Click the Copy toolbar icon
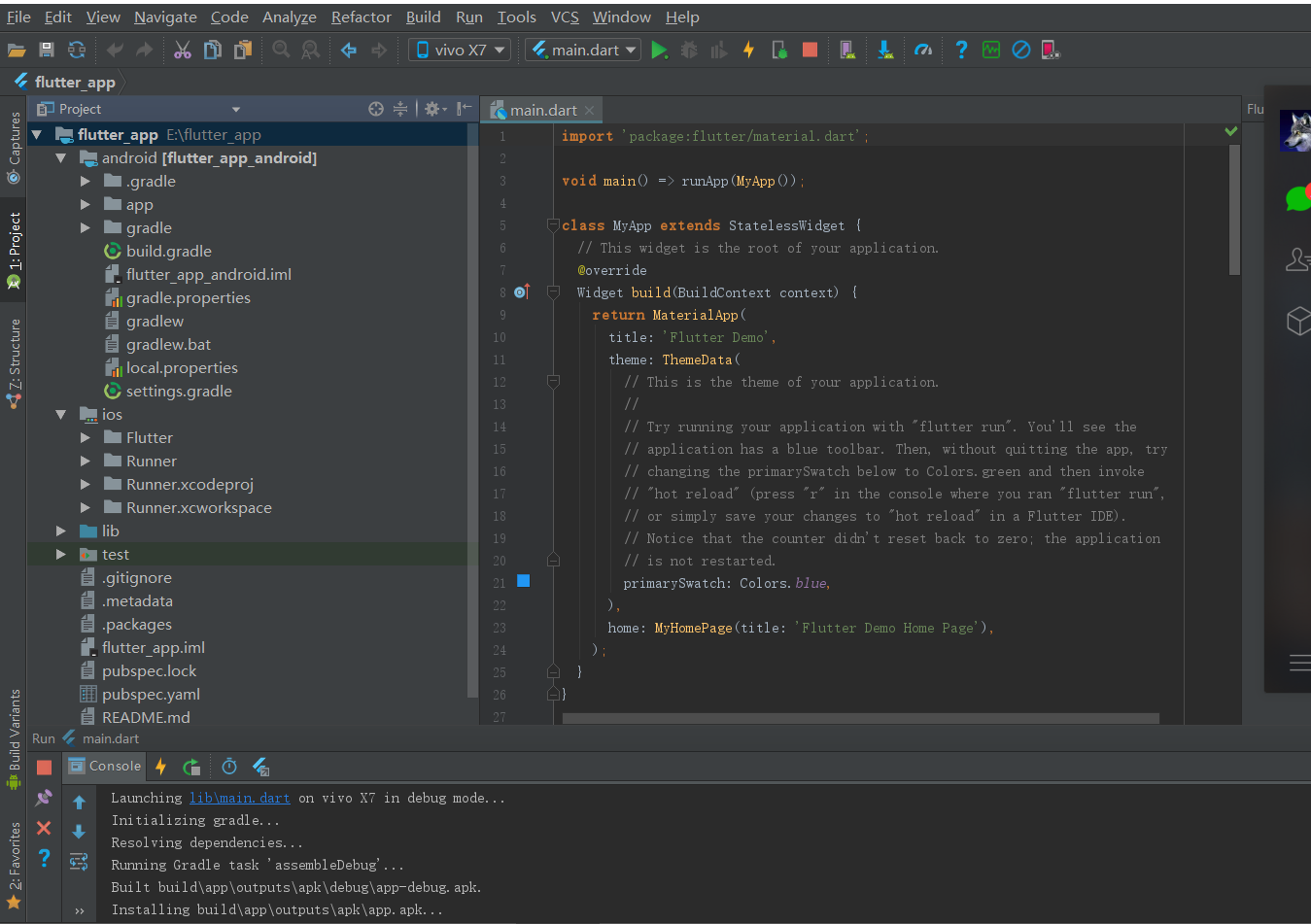The image size is (1311, 924). click(x=212, y=50)
